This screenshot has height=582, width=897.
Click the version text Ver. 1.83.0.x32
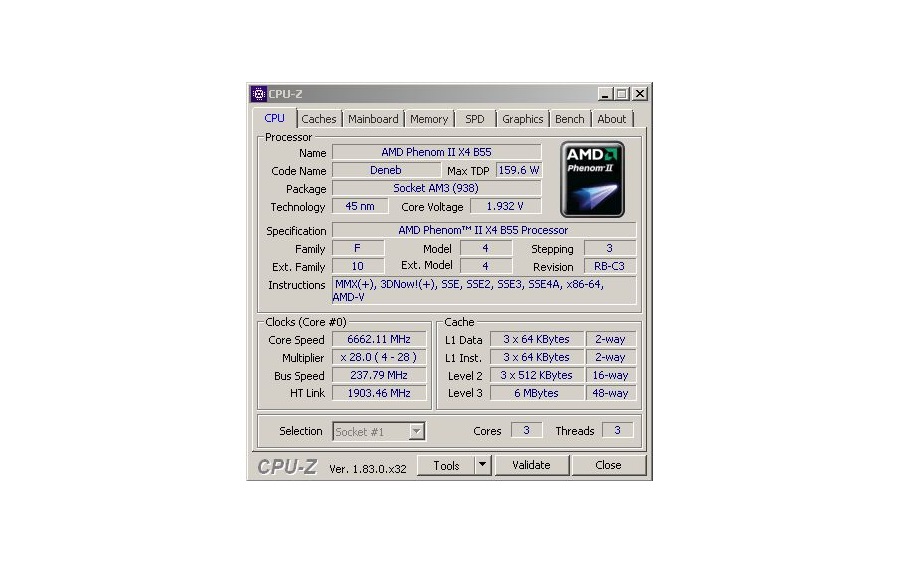click(x=368, y=469)
